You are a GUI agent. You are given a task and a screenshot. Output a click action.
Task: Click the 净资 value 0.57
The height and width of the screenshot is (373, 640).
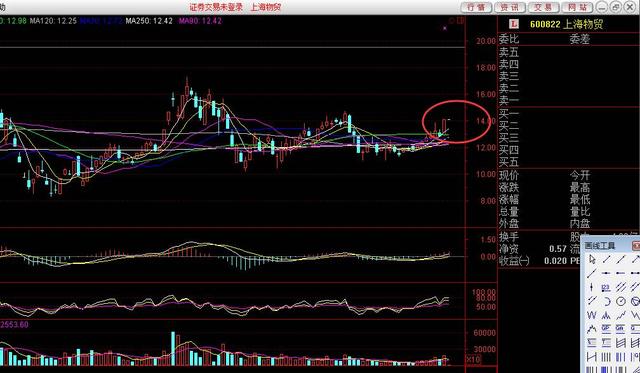point(558,249)
